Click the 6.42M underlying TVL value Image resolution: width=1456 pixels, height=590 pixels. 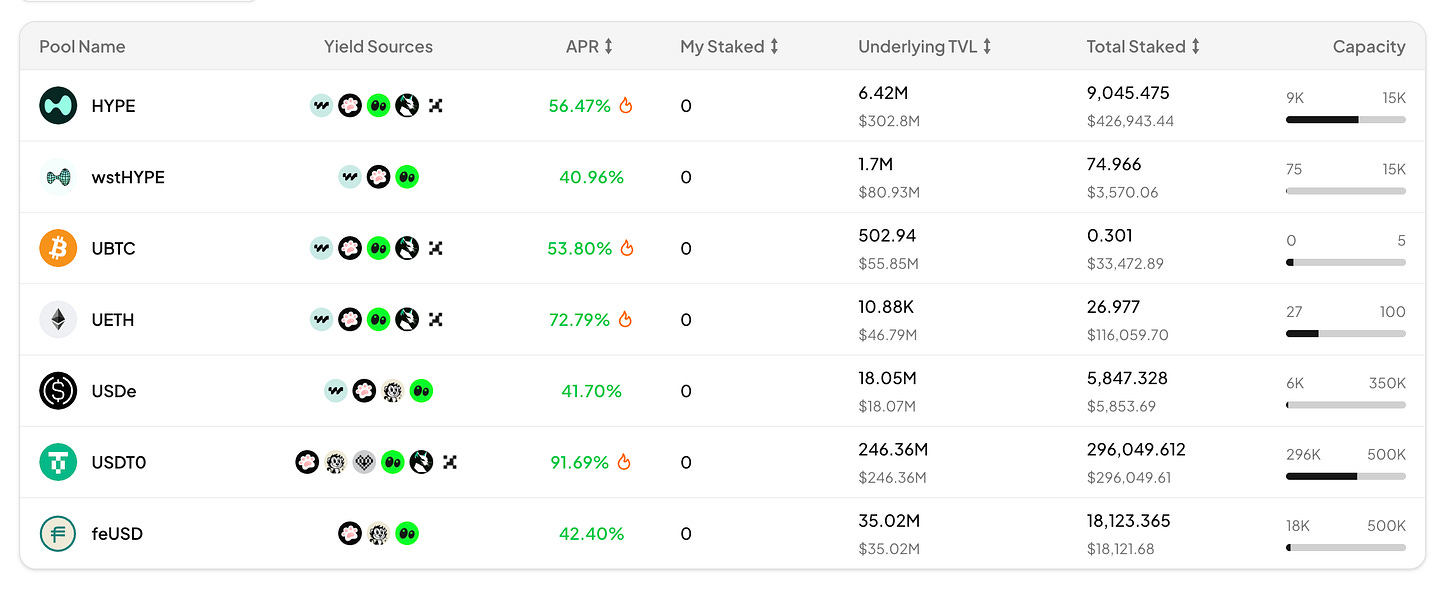click(x=883, y=93)
